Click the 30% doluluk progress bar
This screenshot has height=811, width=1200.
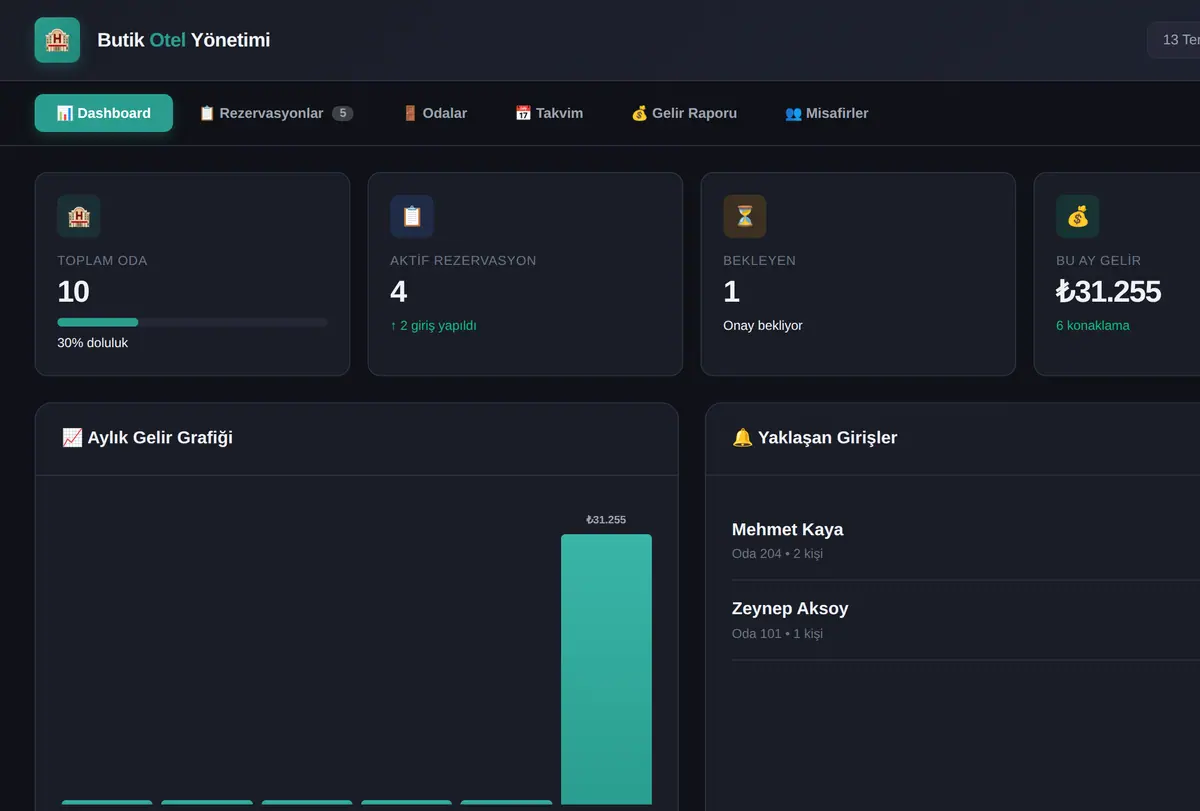pyautogui.click(x=192, y=322)
